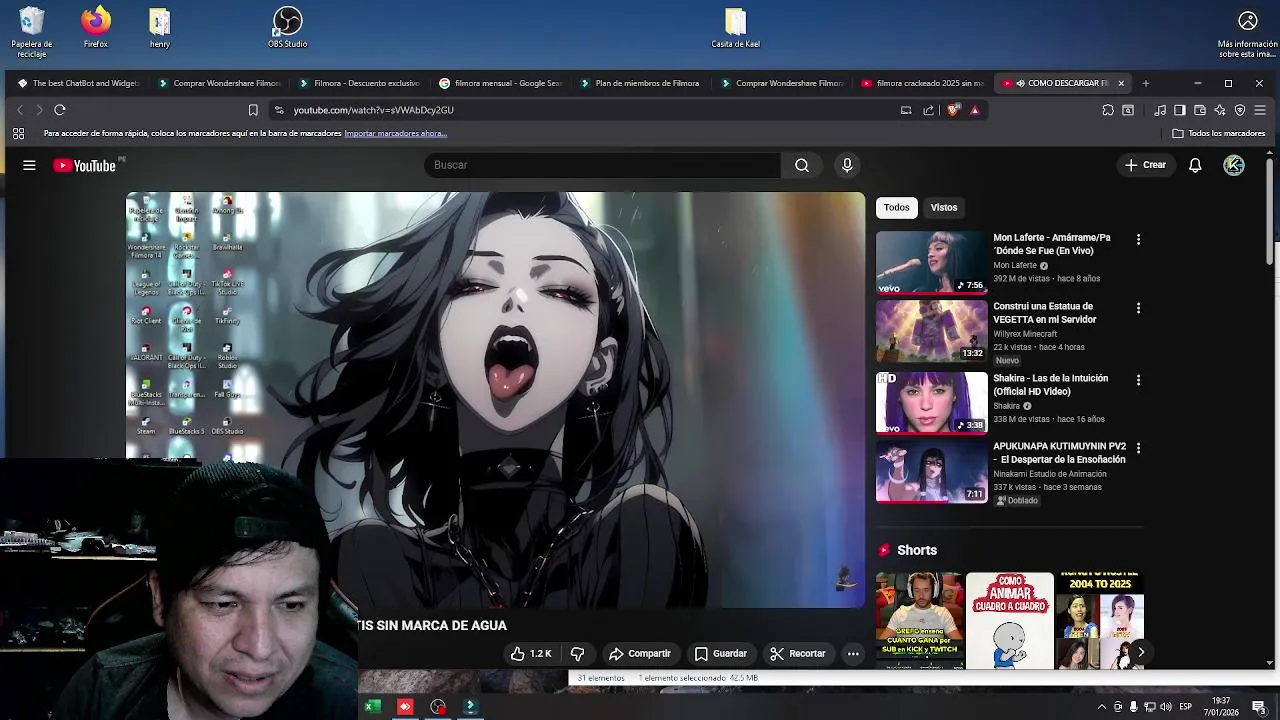Like the video with thumbs up

click(x=531, y=654)
